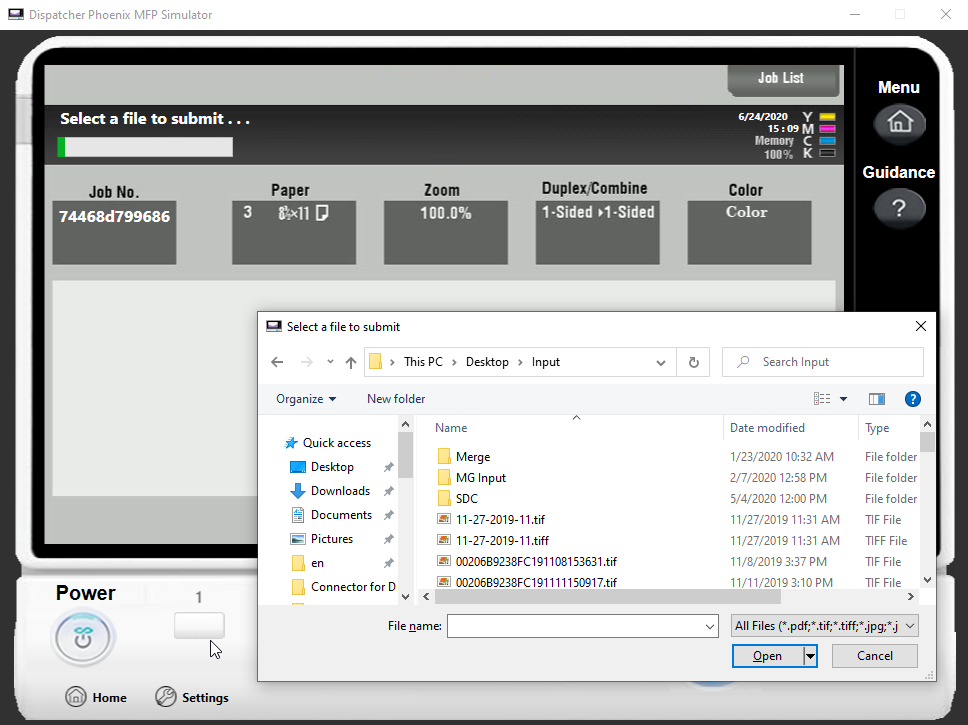Open Guidance help question mark button
Image resolution: width=968 pixels, height=725 pixels.
[x=899, y=209]
